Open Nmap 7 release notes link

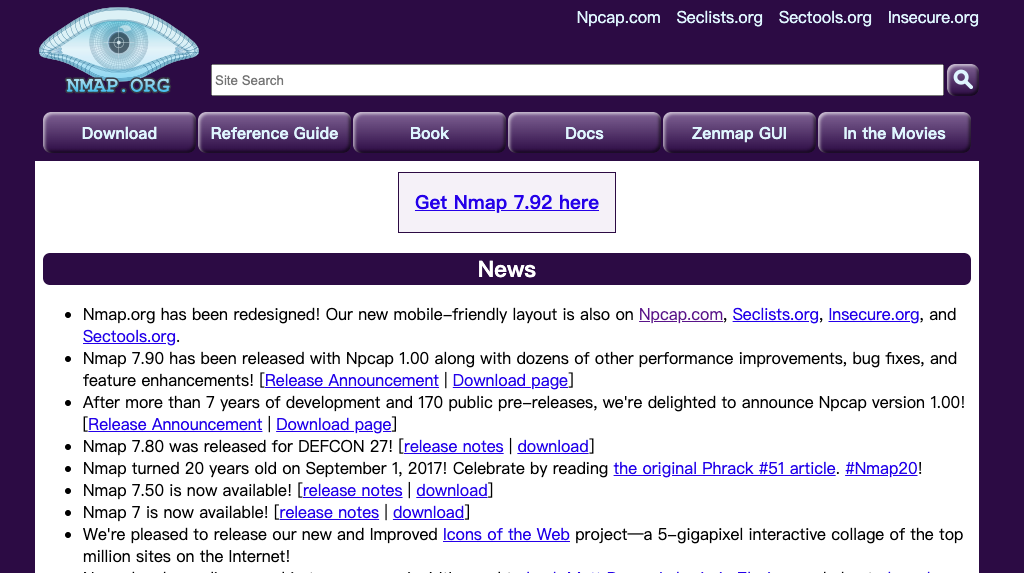pyautogui.click(x=329, y=512)
